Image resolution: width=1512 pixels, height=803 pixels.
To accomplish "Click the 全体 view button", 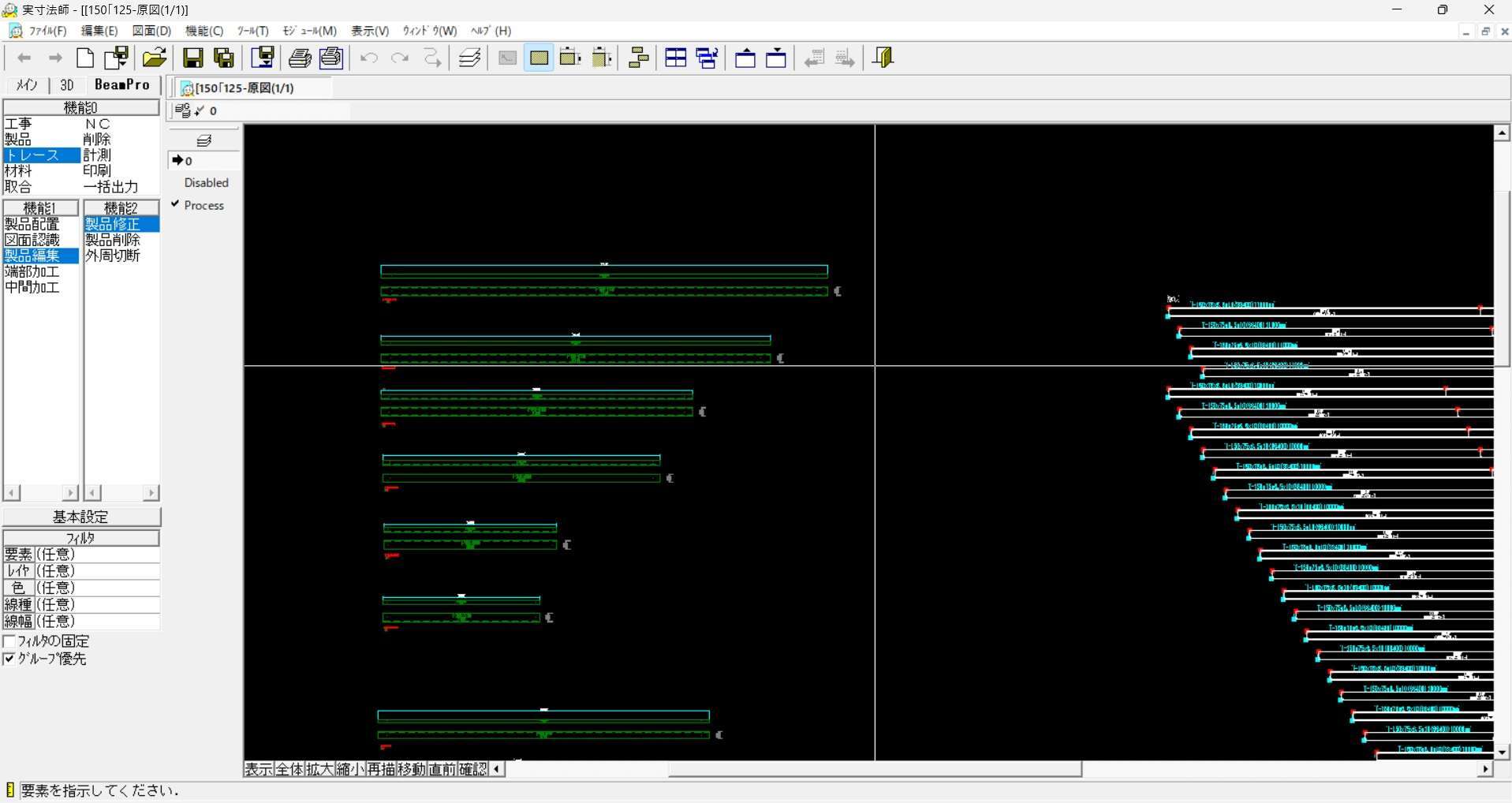I will click(289, 769).
